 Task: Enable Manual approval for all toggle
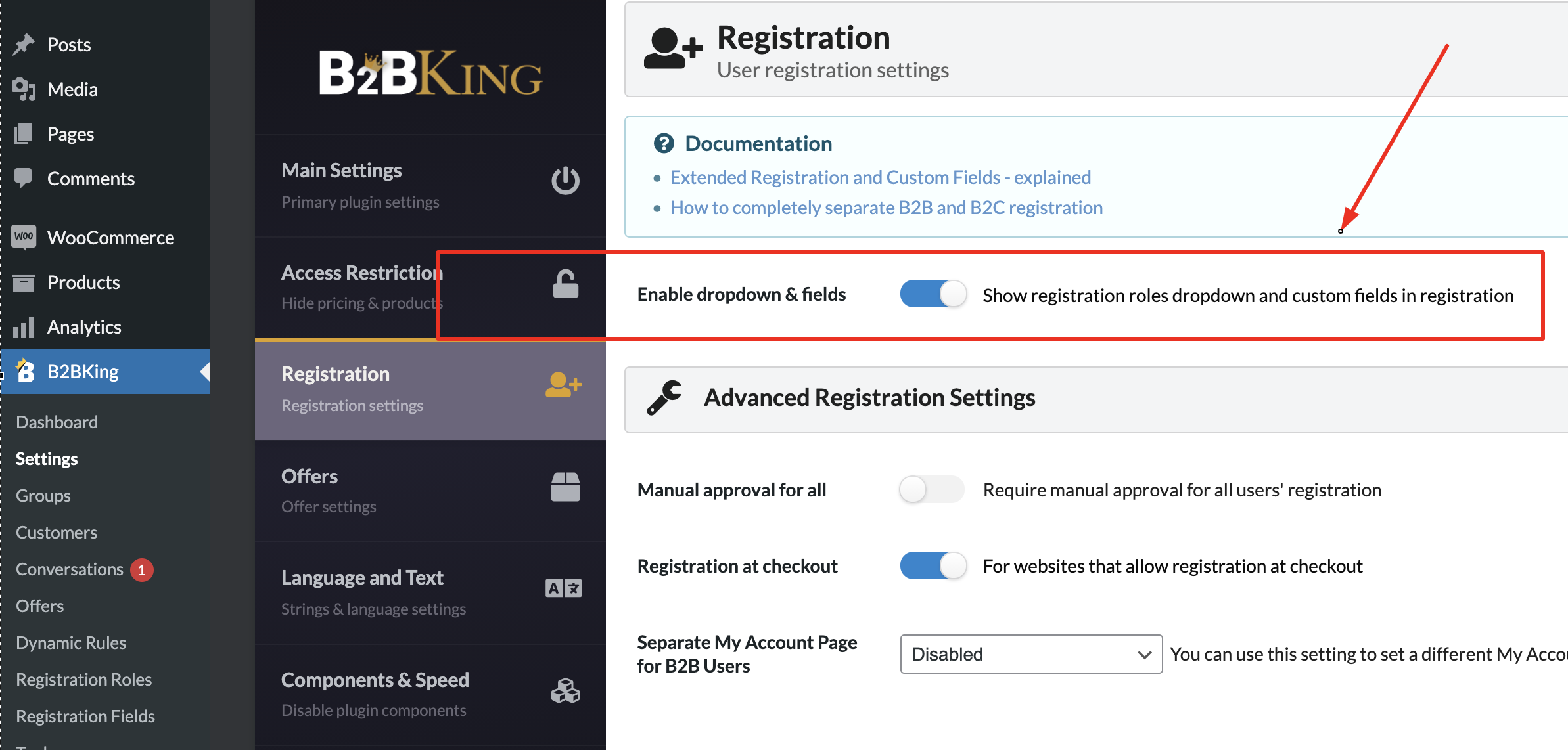[x=932, y=489]
